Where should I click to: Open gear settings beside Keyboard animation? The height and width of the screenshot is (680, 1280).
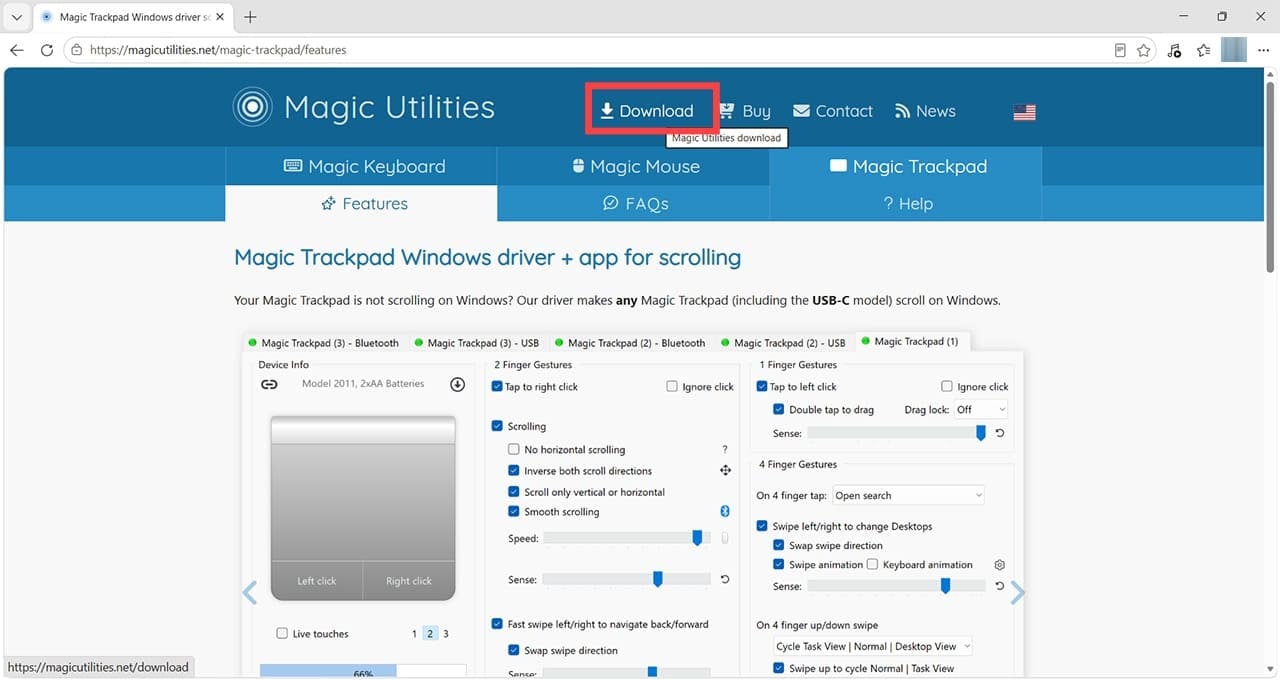pos(999,565)
